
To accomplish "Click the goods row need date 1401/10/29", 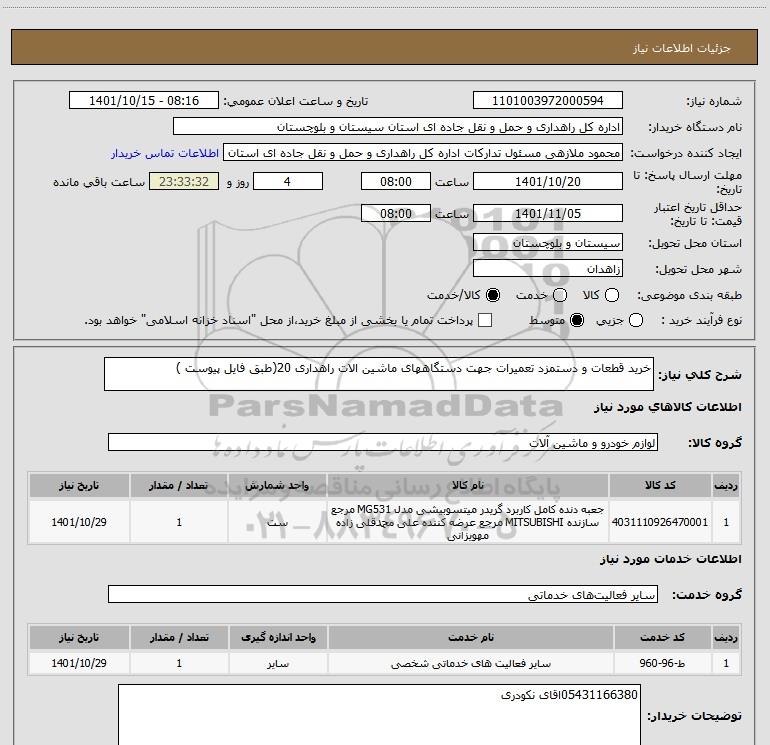I will coord(79,522).
